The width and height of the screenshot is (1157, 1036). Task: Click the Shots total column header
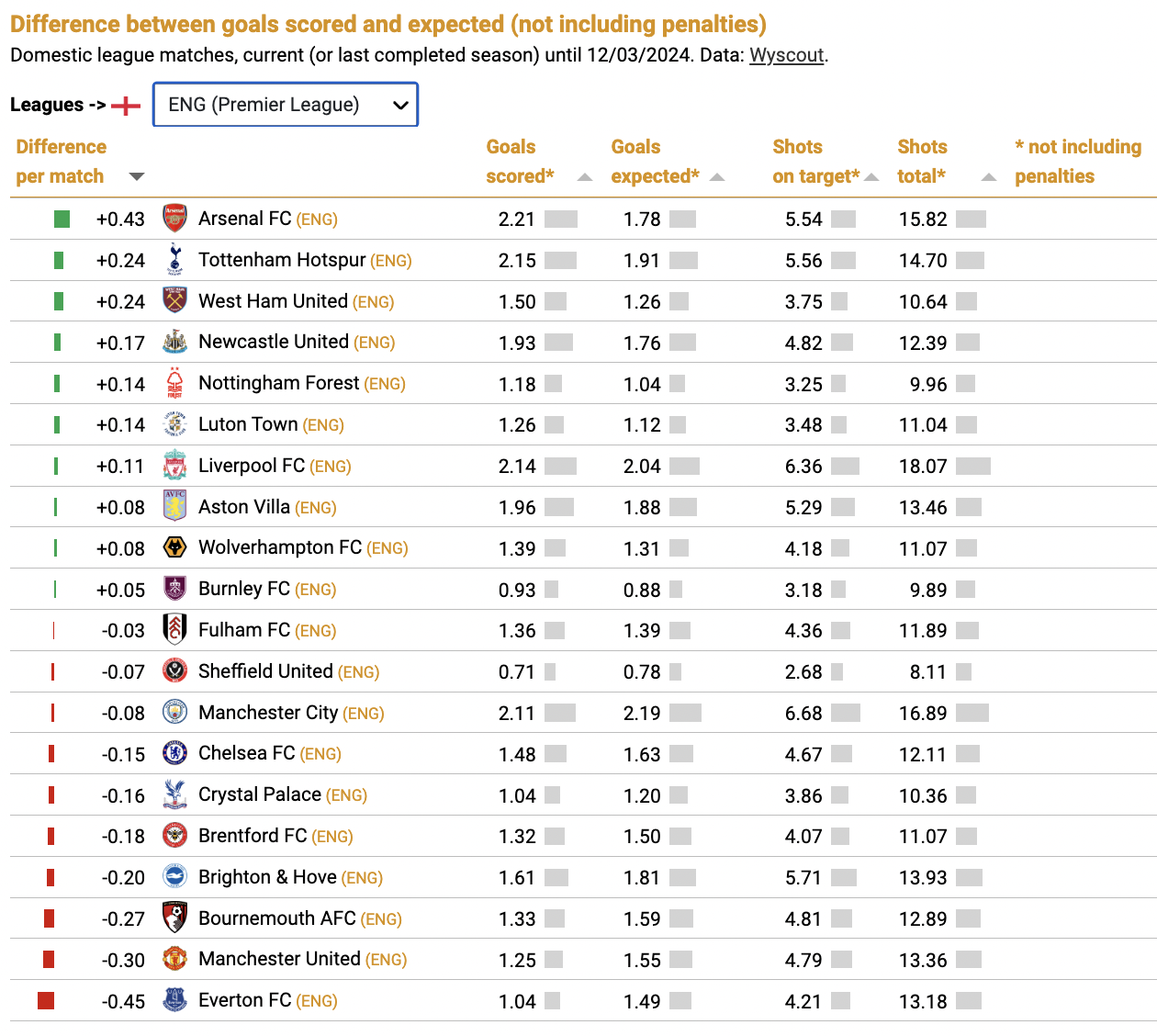922,162
